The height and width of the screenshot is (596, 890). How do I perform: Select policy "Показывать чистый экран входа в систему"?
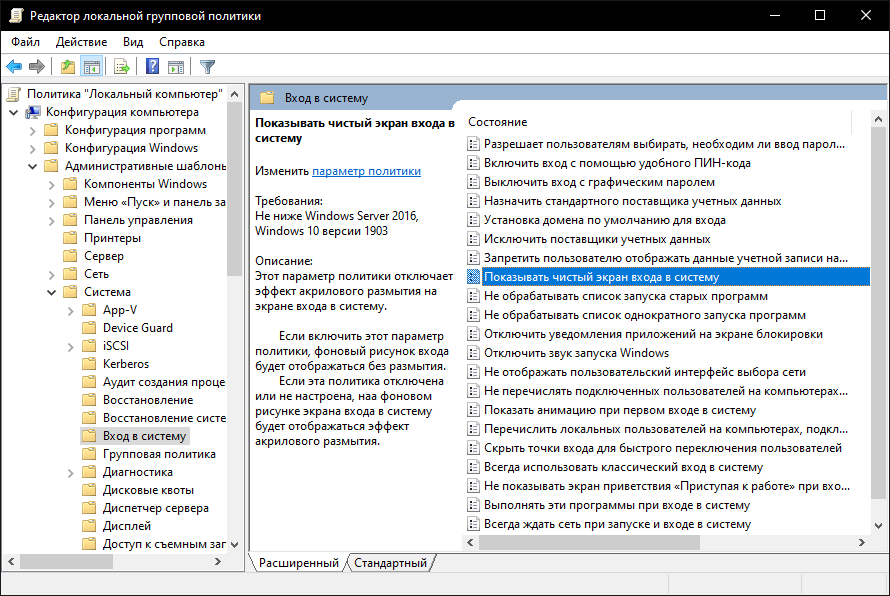point(675,277)
